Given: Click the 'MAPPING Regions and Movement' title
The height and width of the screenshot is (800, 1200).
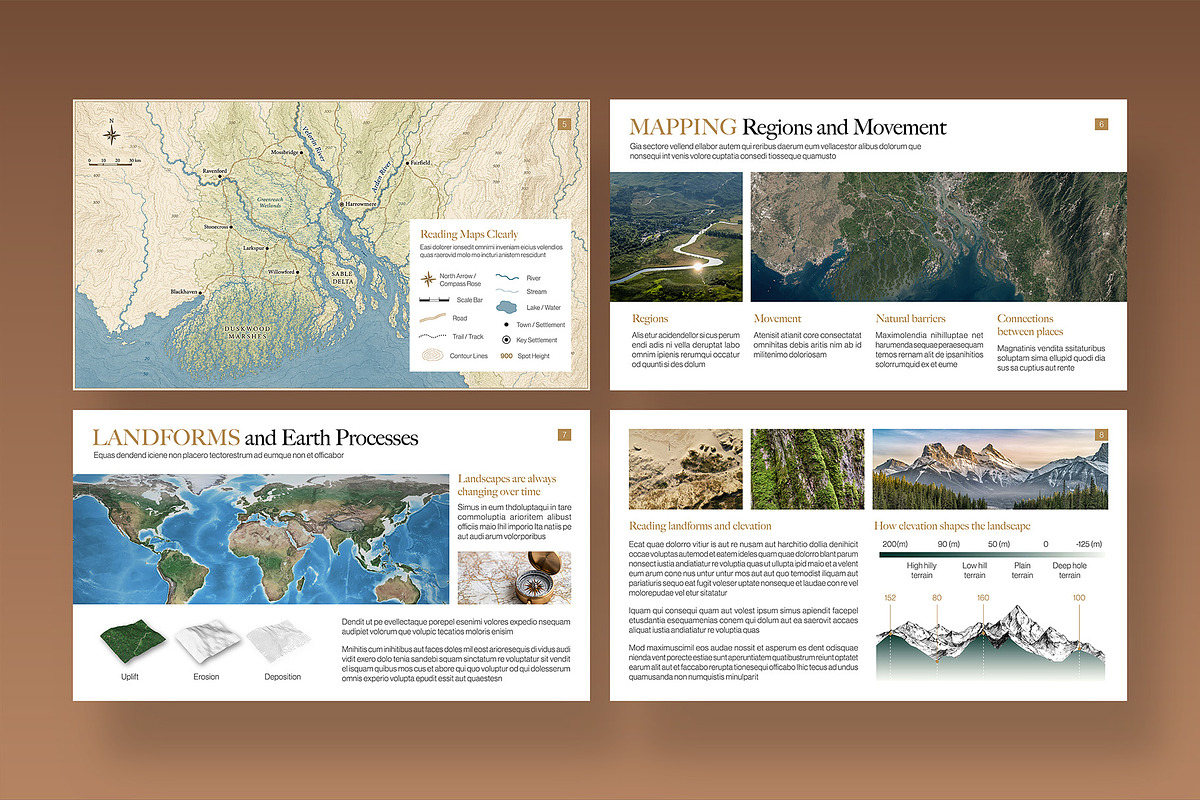Looking at the screenshot, I should coord(788,127).
